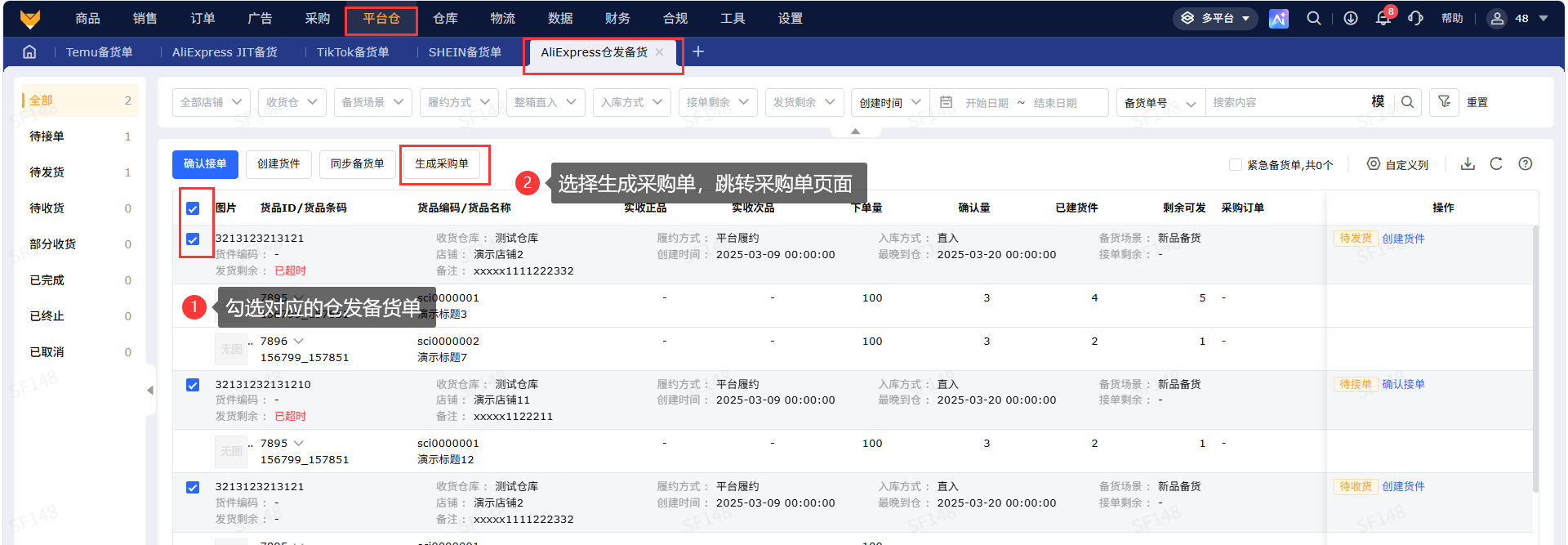The width and height of the screenshot is (1568, 545).
Task: Click the 同步备货单 button
Action: (x=358, y=164)
